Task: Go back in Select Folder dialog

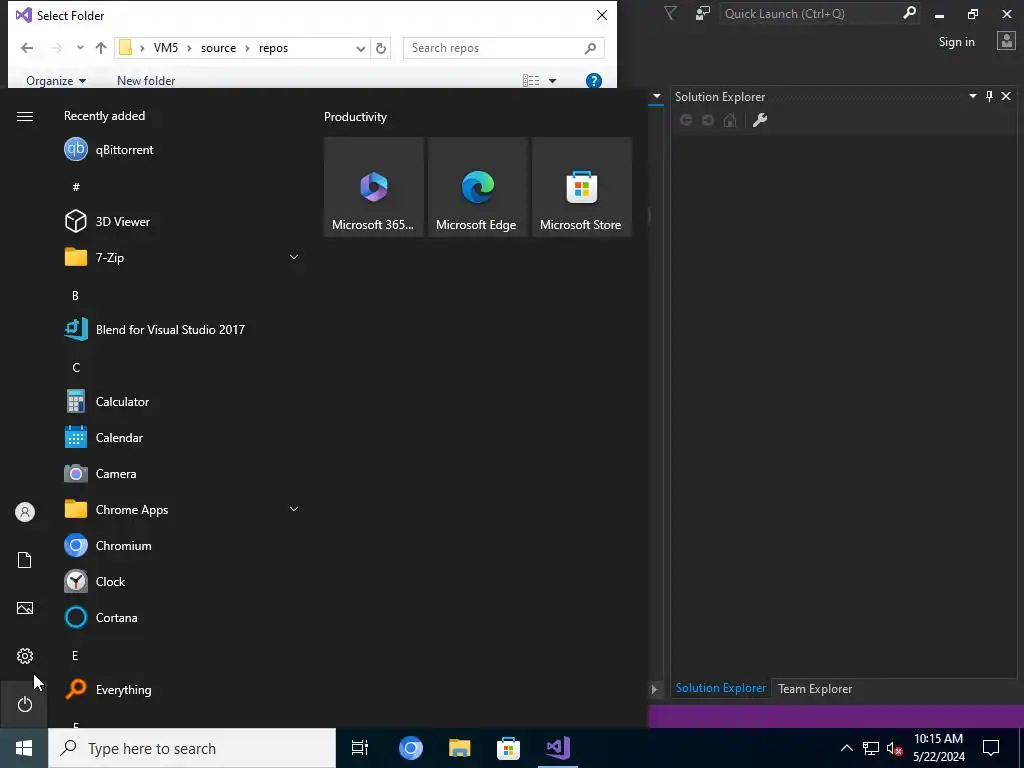Action: 27,48
